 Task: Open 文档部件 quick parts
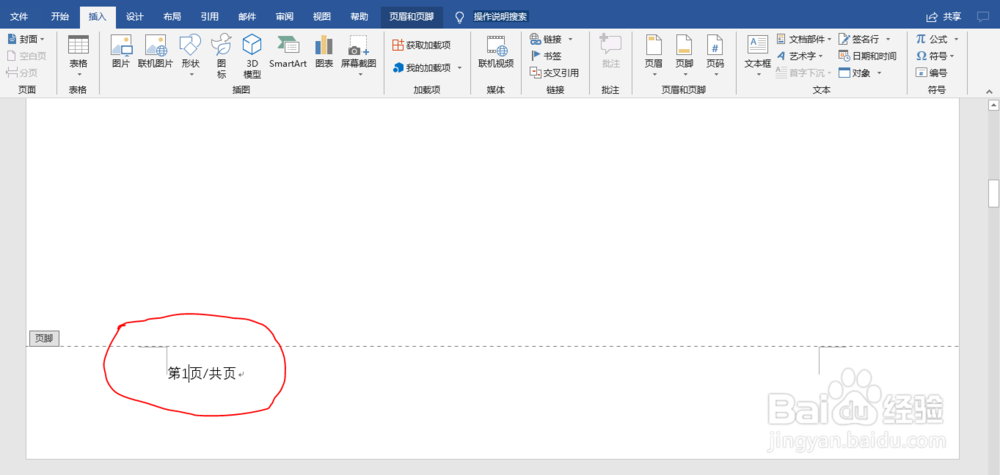point(804,40)
